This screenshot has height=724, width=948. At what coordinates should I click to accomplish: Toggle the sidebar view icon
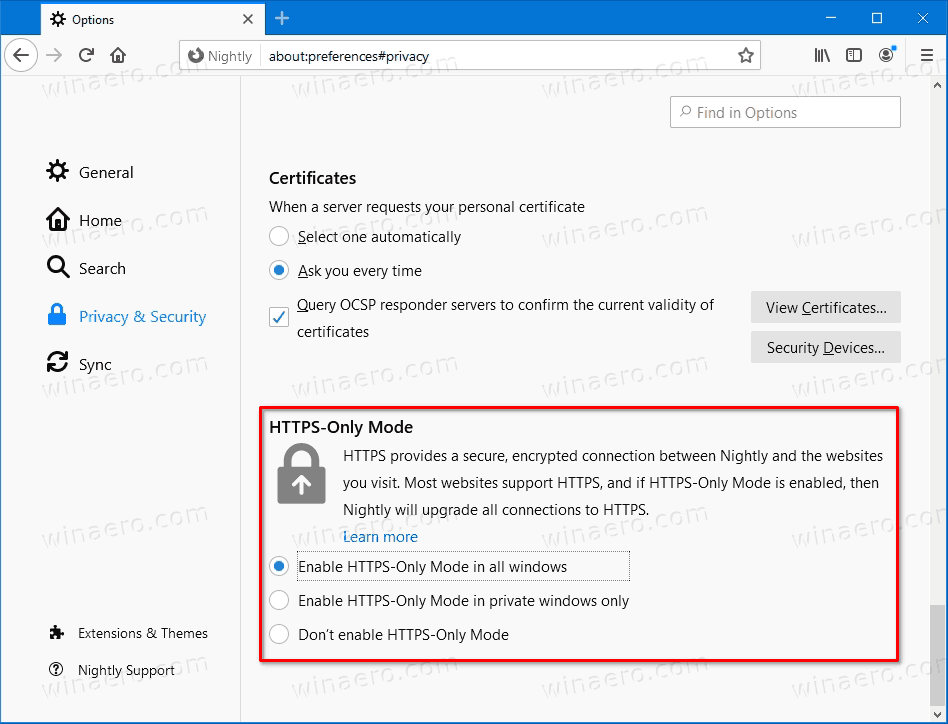click(854, 55)
